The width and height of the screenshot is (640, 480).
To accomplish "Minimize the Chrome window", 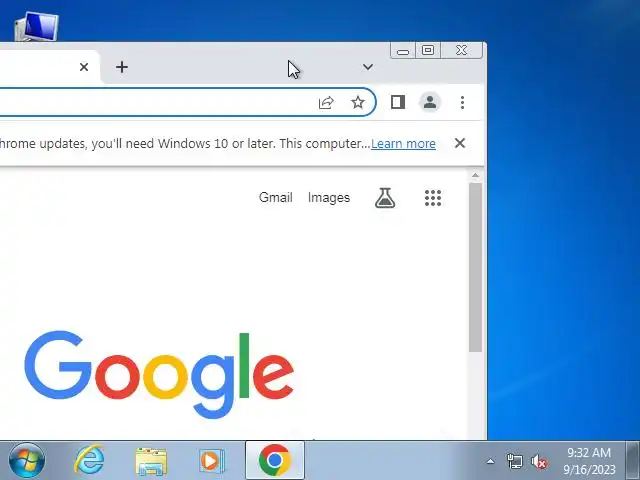I will [403, 51].
